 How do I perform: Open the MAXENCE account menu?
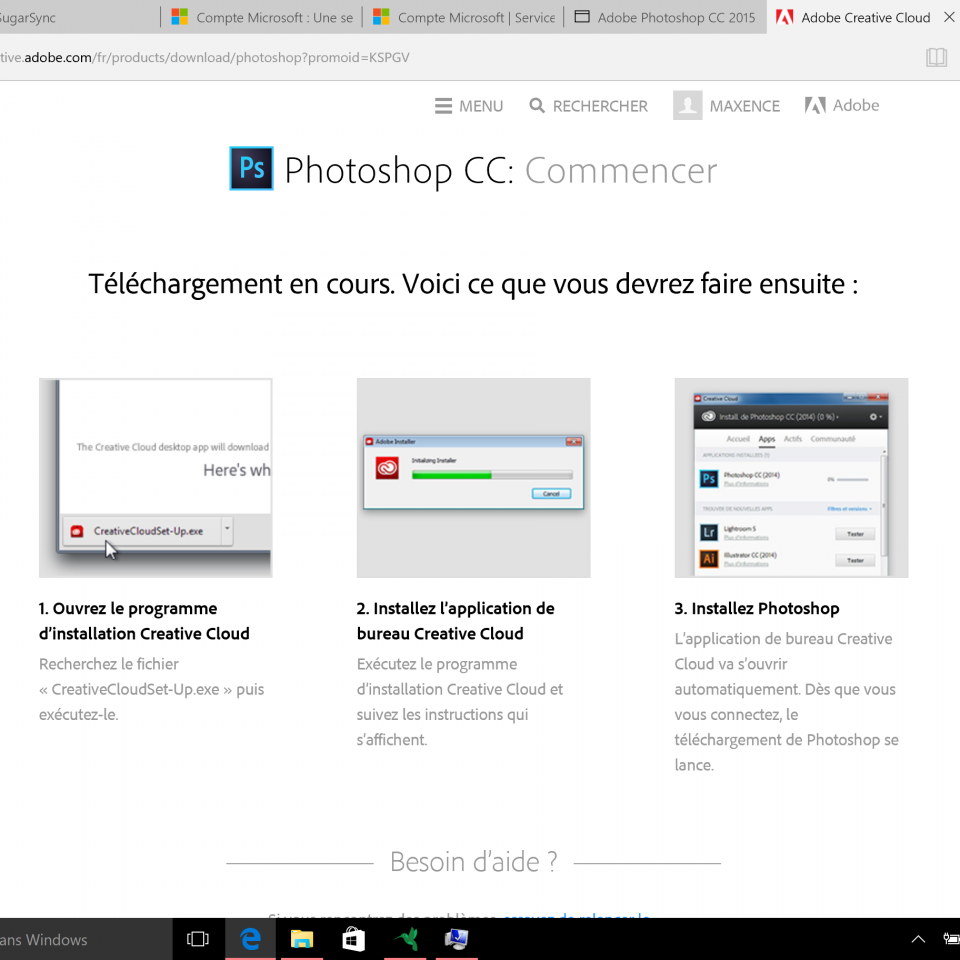744,107
